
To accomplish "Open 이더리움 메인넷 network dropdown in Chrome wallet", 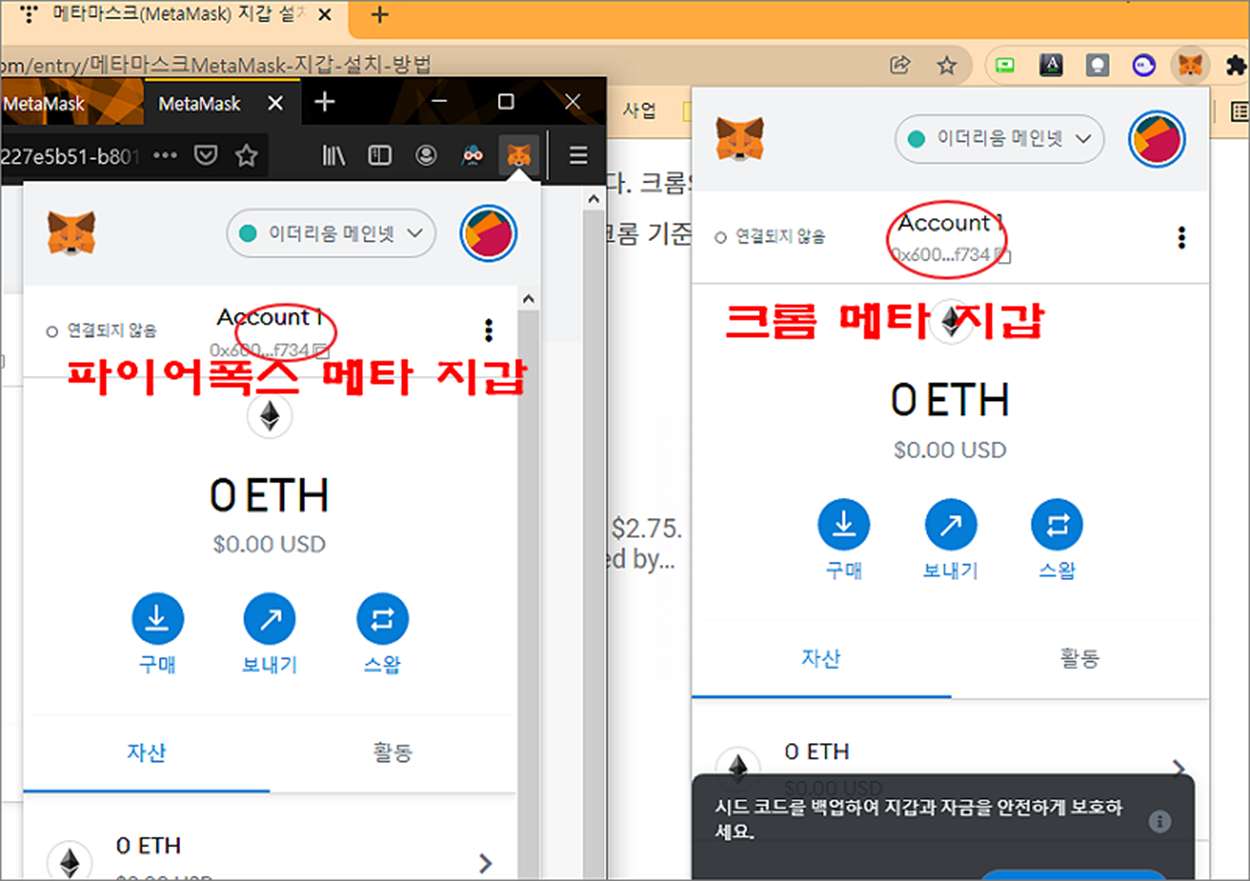I will coord(999,139).
